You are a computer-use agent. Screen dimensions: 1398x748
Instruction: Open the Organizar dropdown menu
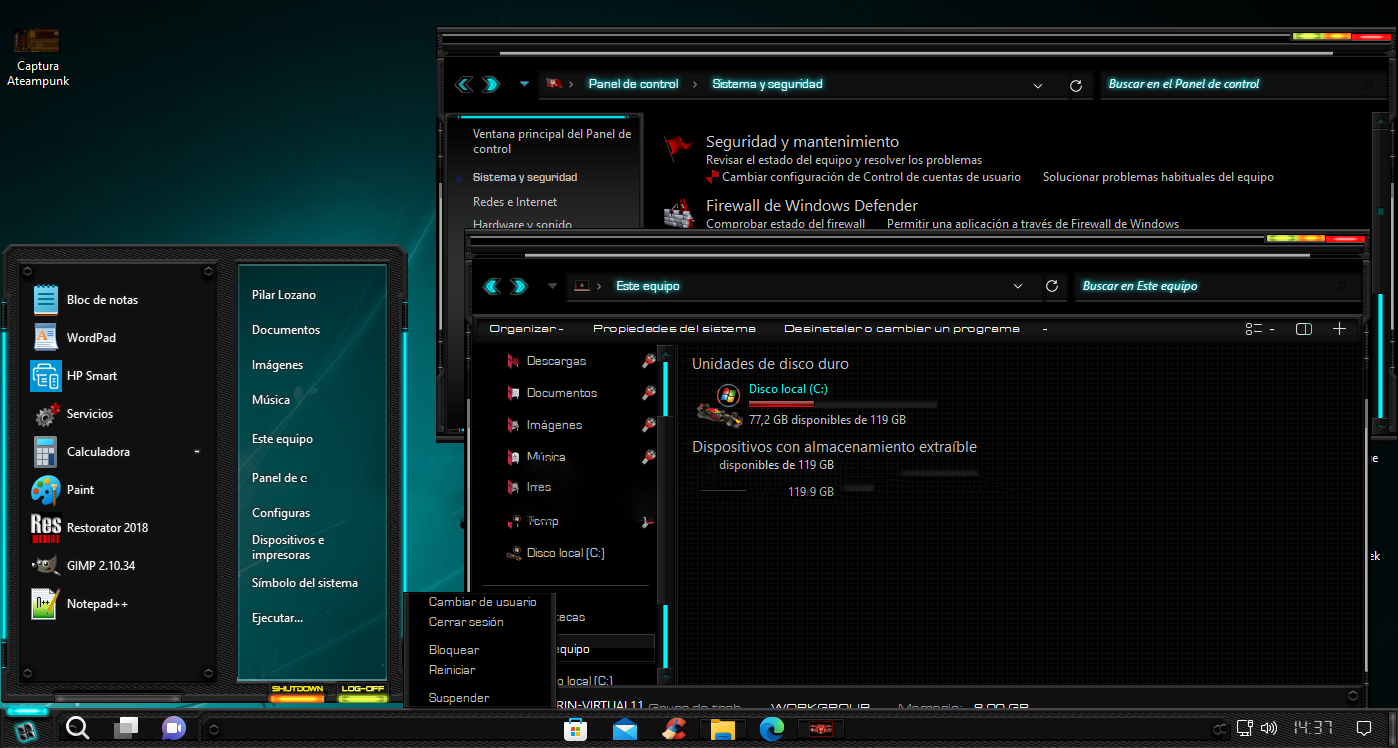(x=526, y=329)
